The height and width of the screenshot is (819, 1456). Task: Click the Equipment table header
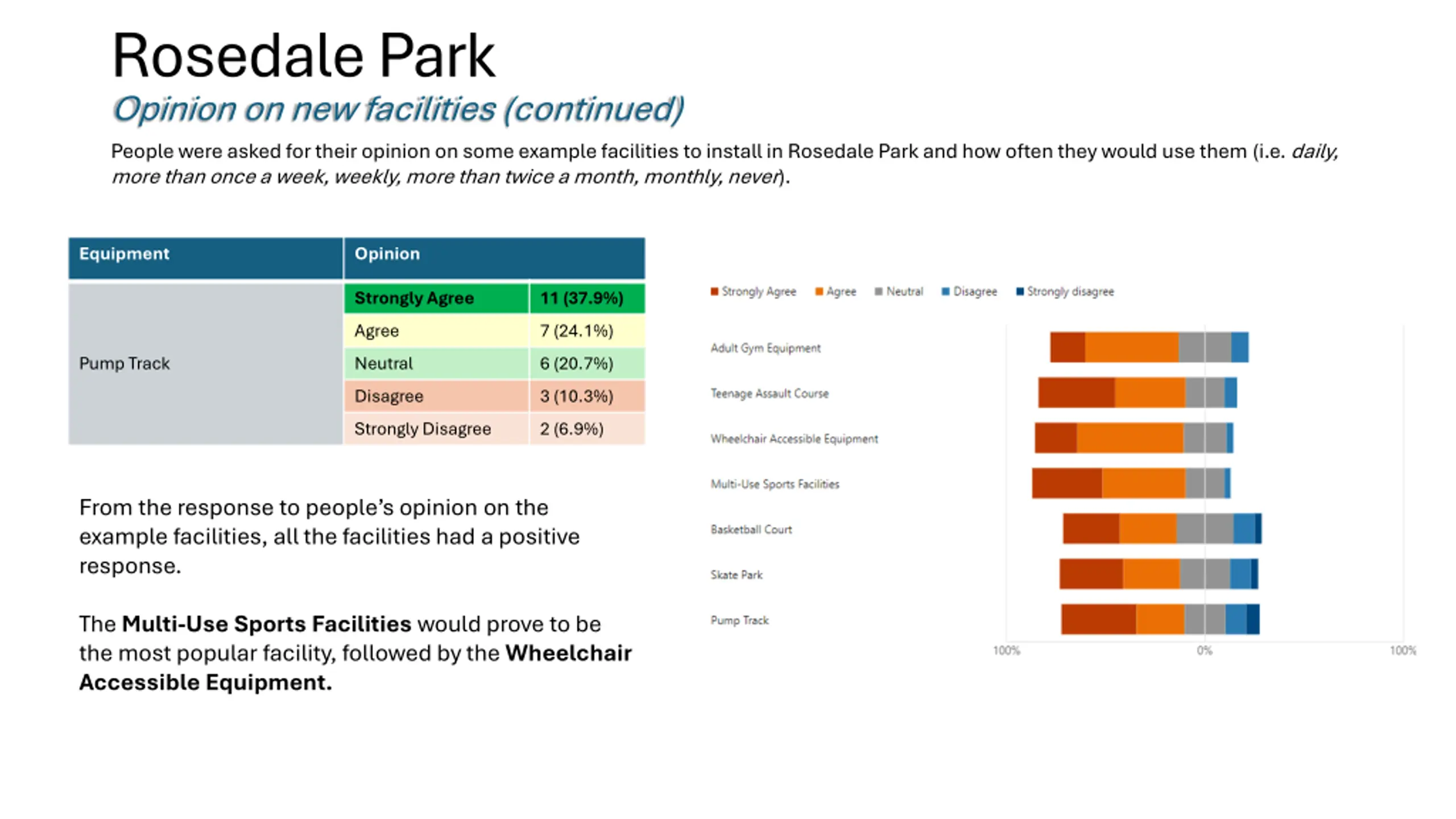coord(205,258)
